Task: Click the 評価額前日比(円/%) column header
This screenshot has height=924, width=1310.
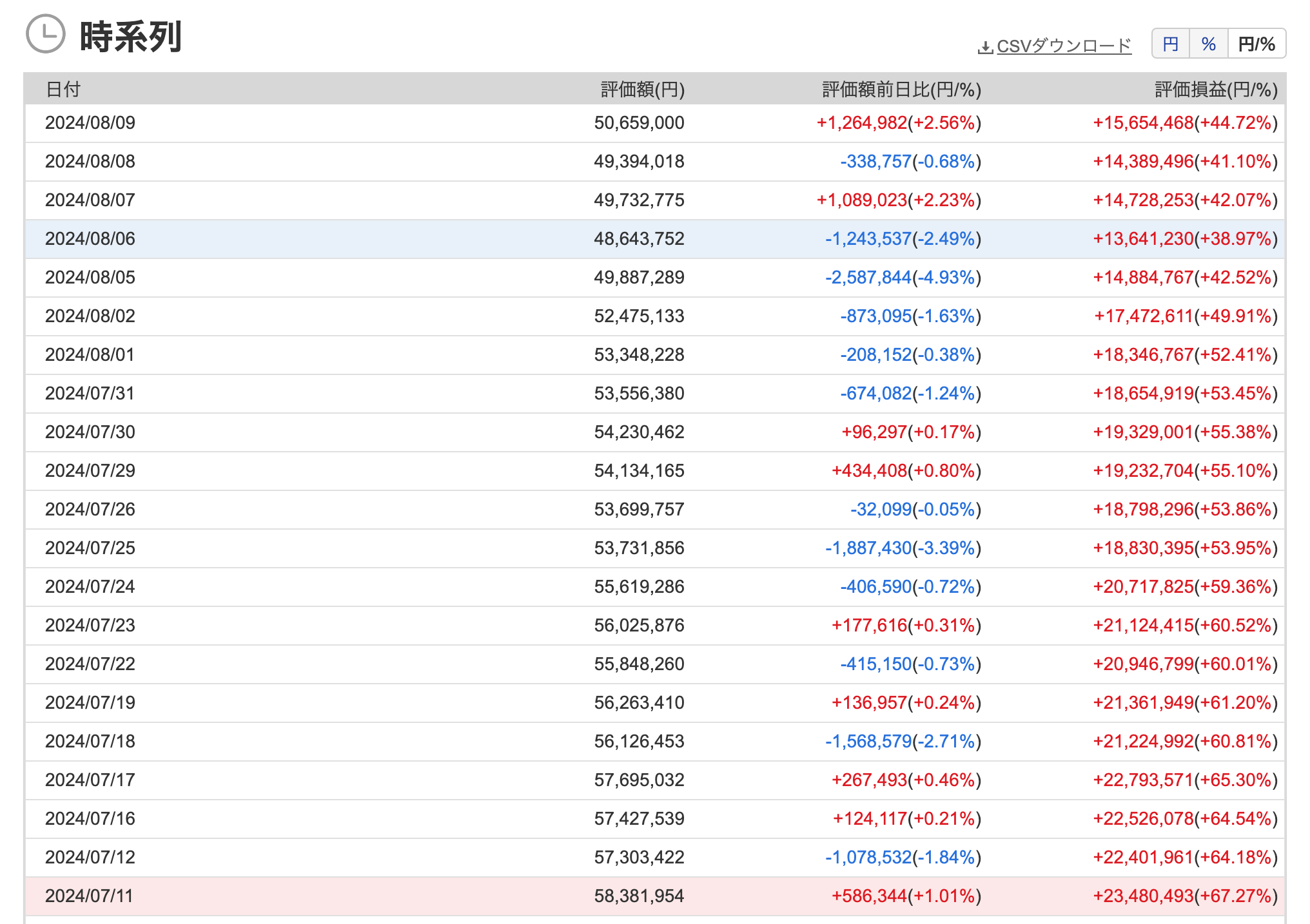Action: pyautogui.click(x=902, y=89)
